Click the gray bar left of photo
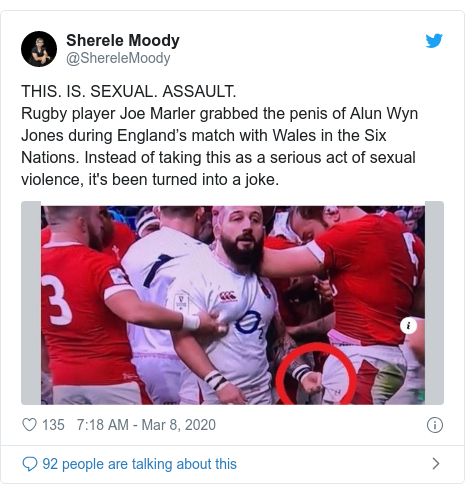Screen dimensions: 465x493 (x=31, y=303)
